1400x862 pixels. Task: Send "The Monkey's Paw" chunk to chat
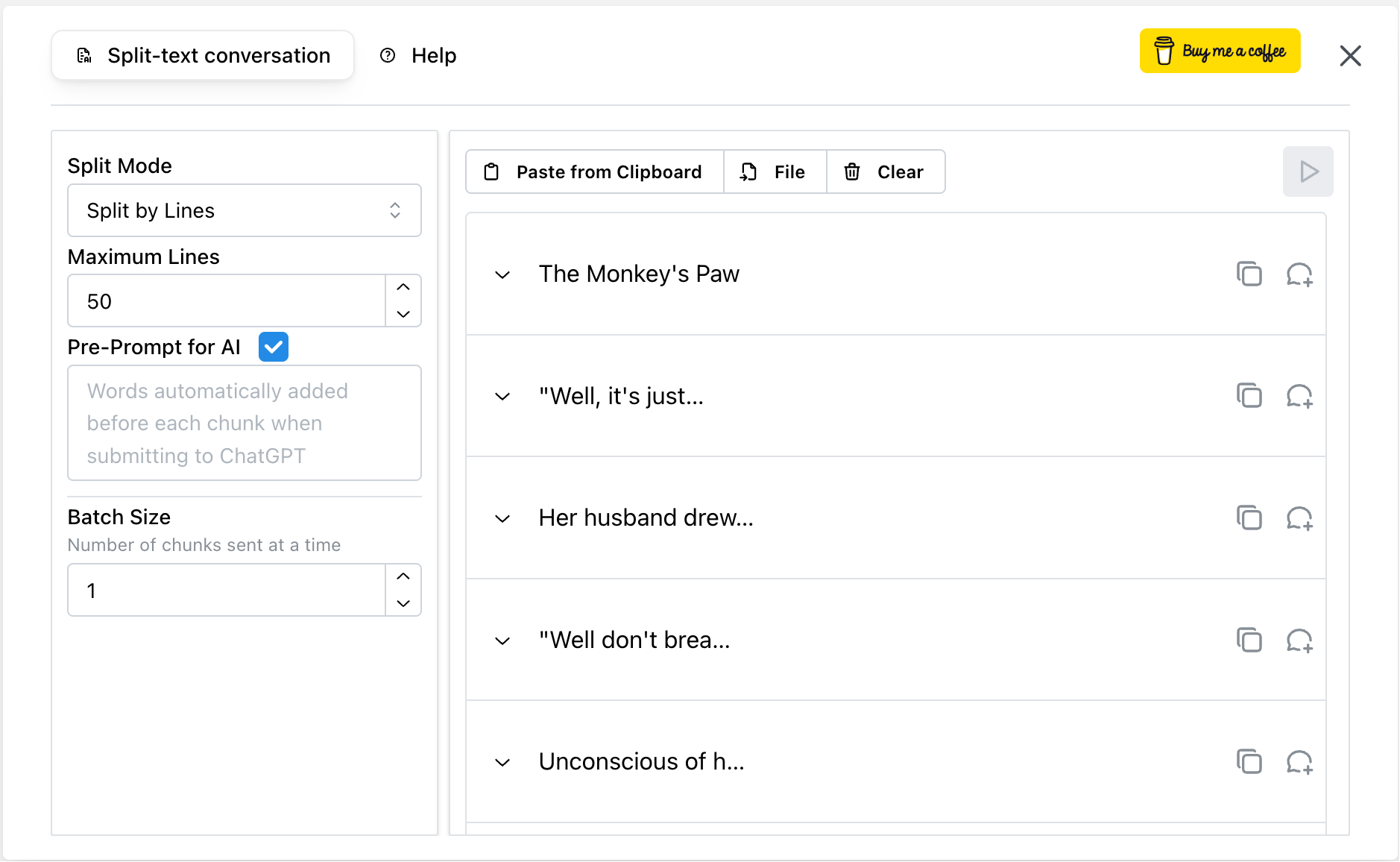click(x=1299, y=274)
